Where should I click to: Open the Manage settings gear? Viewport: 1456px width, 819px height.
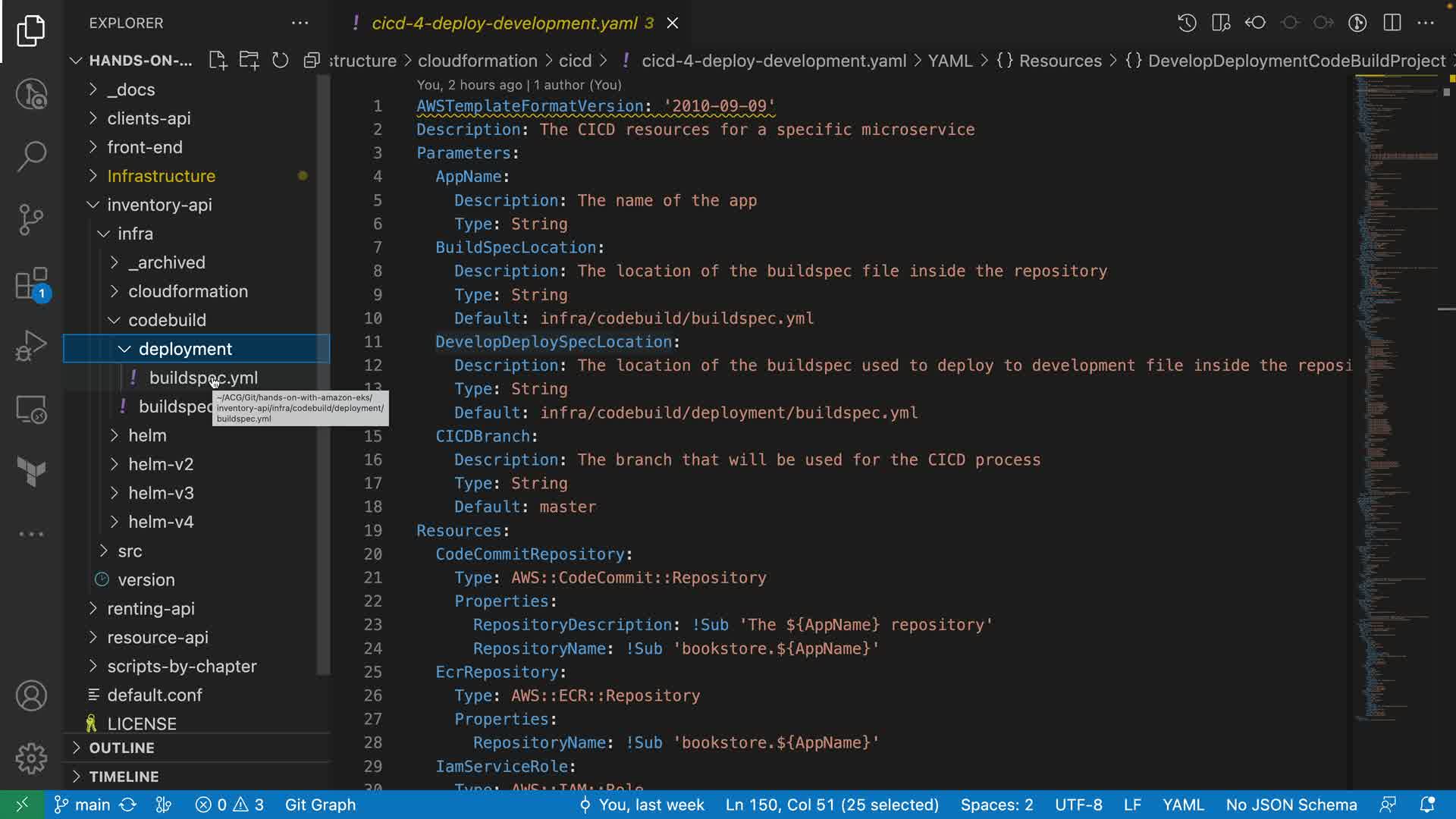coord(31,758)
